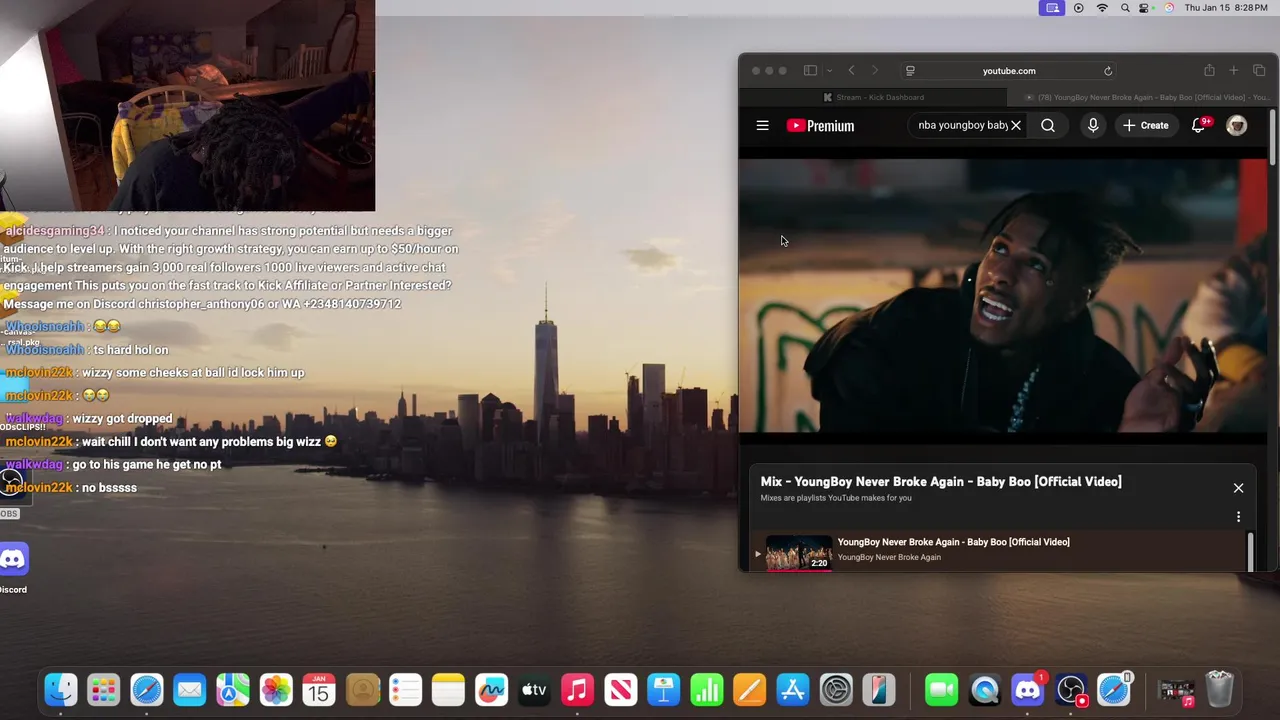This screenshot has height=720, width=1280.
Task: Open Launchpad from the Dock
Action: click(x=104, y=690)
